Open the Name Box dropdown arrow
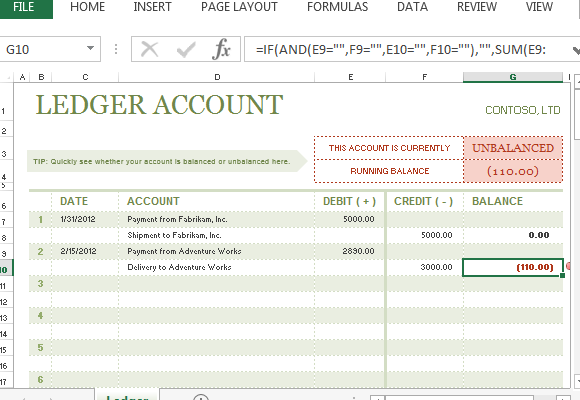 tap(90, 48)
